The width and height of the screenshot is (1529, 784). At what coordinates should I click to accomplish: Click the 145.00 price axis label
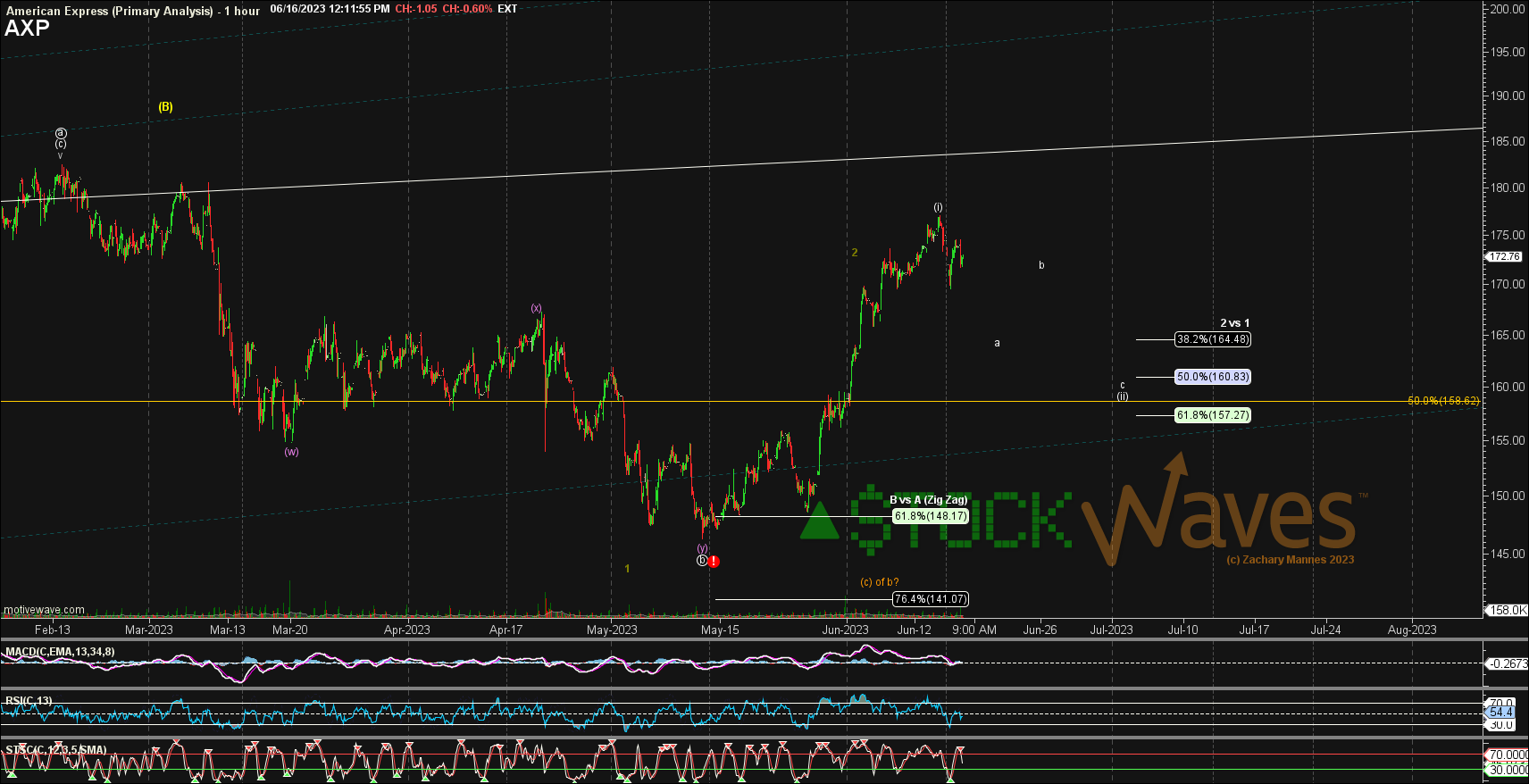1507,554
